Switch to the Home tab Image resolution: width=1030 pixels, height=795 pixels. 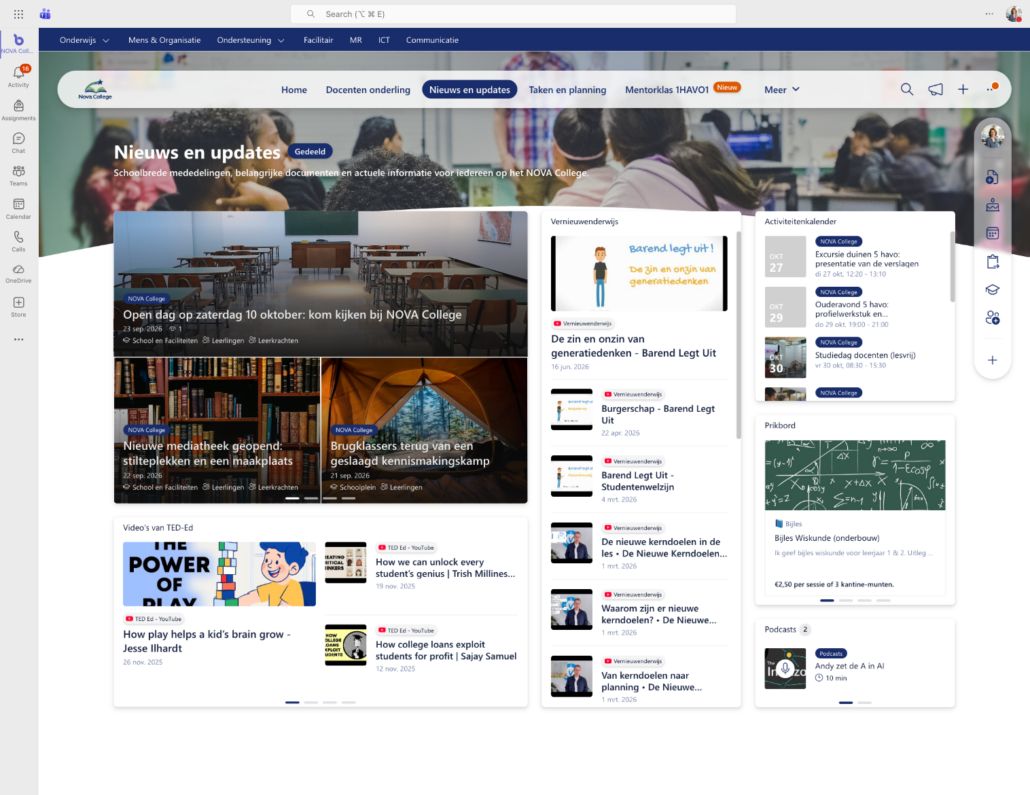tap(294, 89)
